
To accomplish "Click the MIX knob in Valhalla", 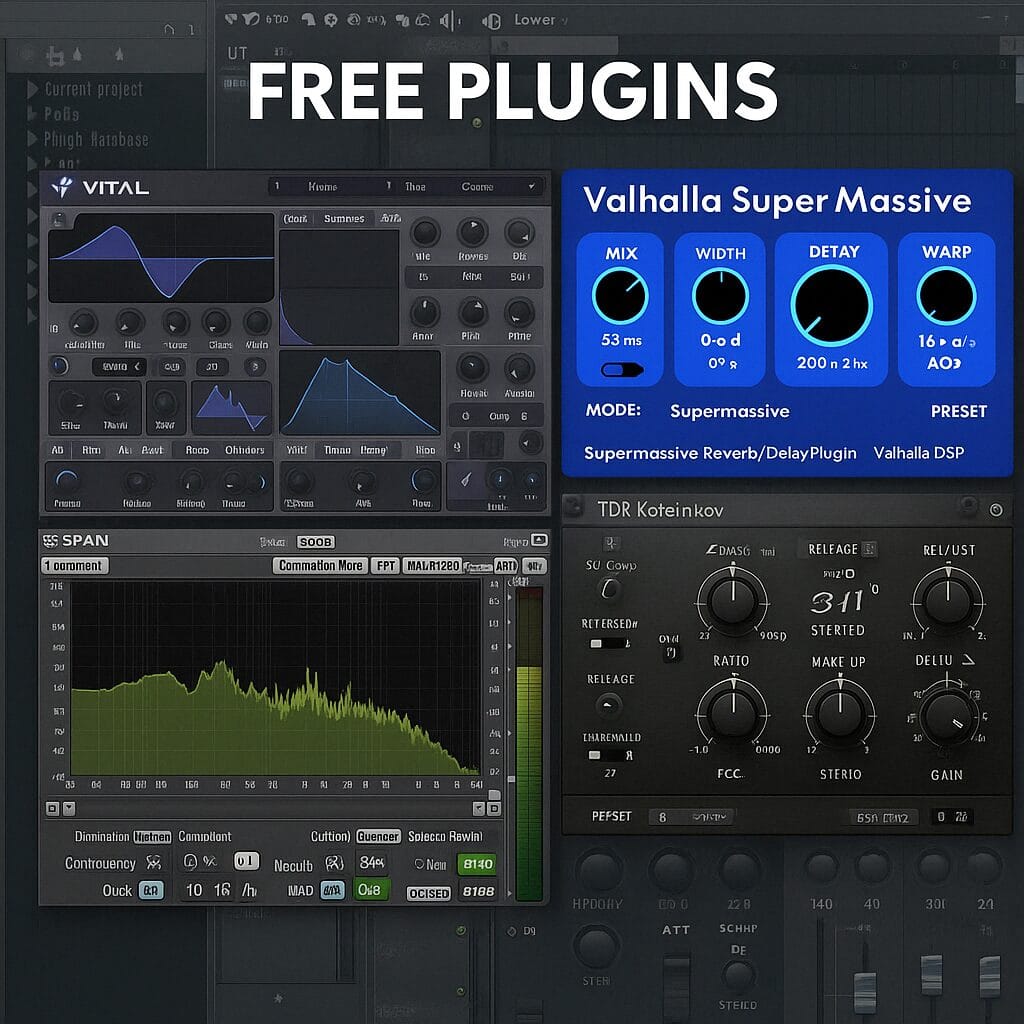I will (620, 296).
